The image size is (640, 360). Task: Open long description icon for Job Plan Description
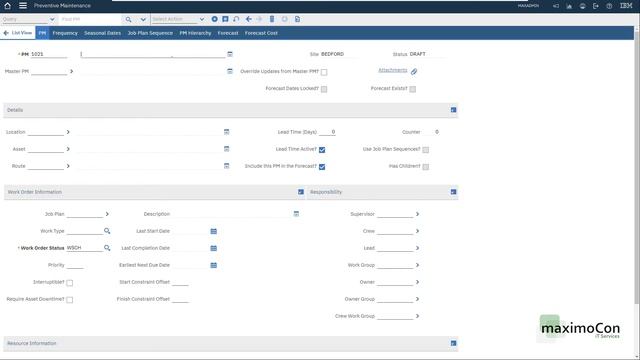(x=296, y=214)
